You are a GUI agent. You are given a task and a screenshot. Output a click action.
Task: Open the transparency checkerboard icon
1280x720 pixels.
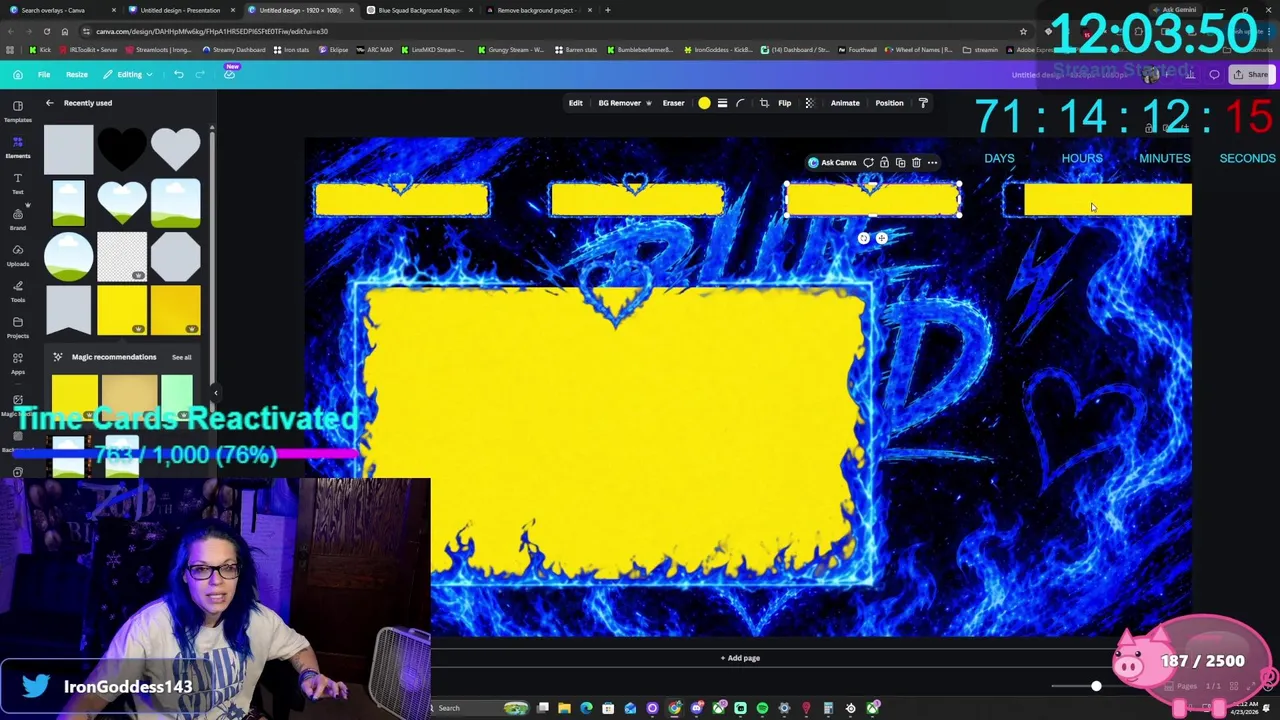pyautogui.click(x=809, y=103)
